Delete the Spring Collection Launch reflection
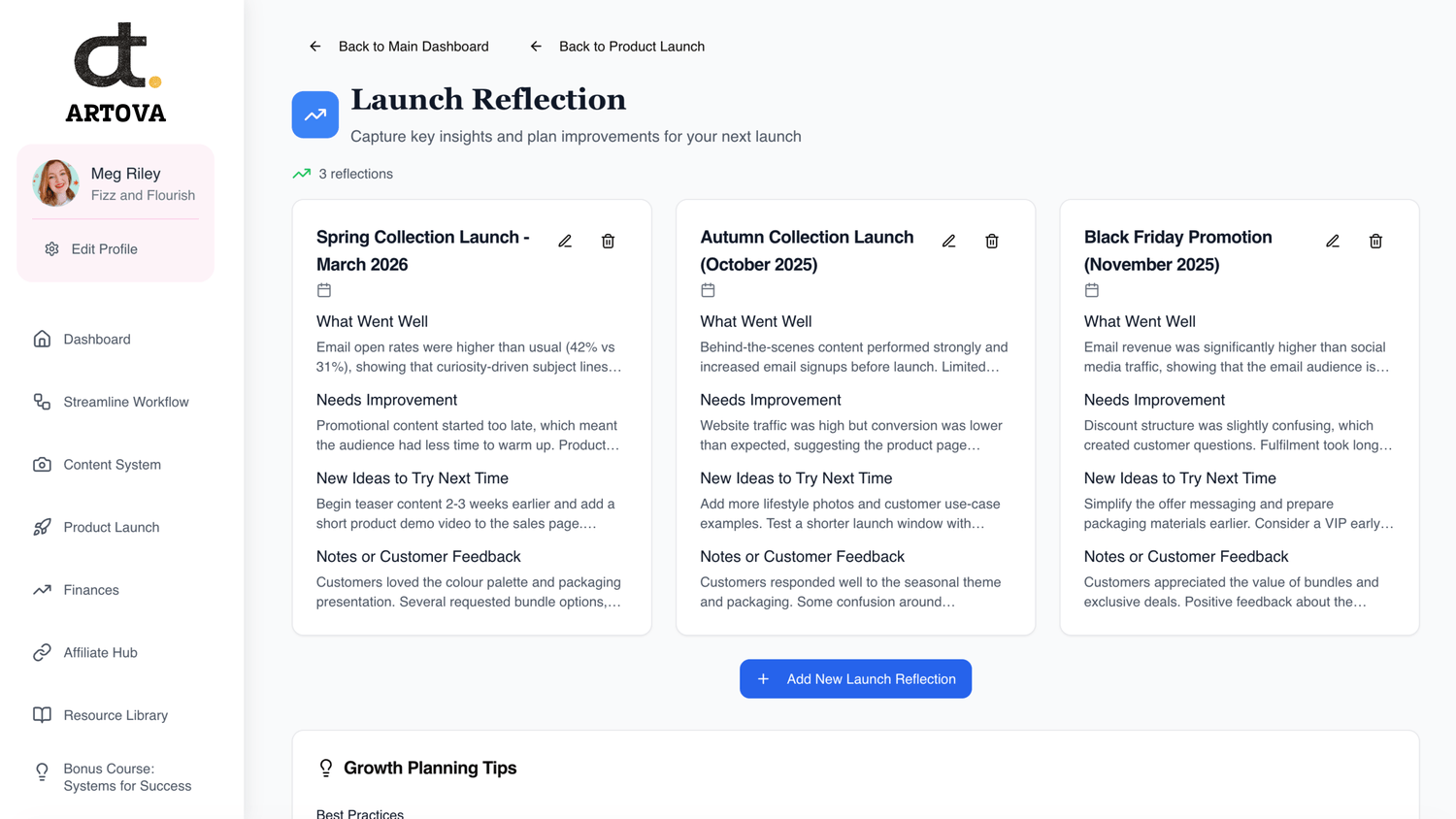 coord(608,242)
